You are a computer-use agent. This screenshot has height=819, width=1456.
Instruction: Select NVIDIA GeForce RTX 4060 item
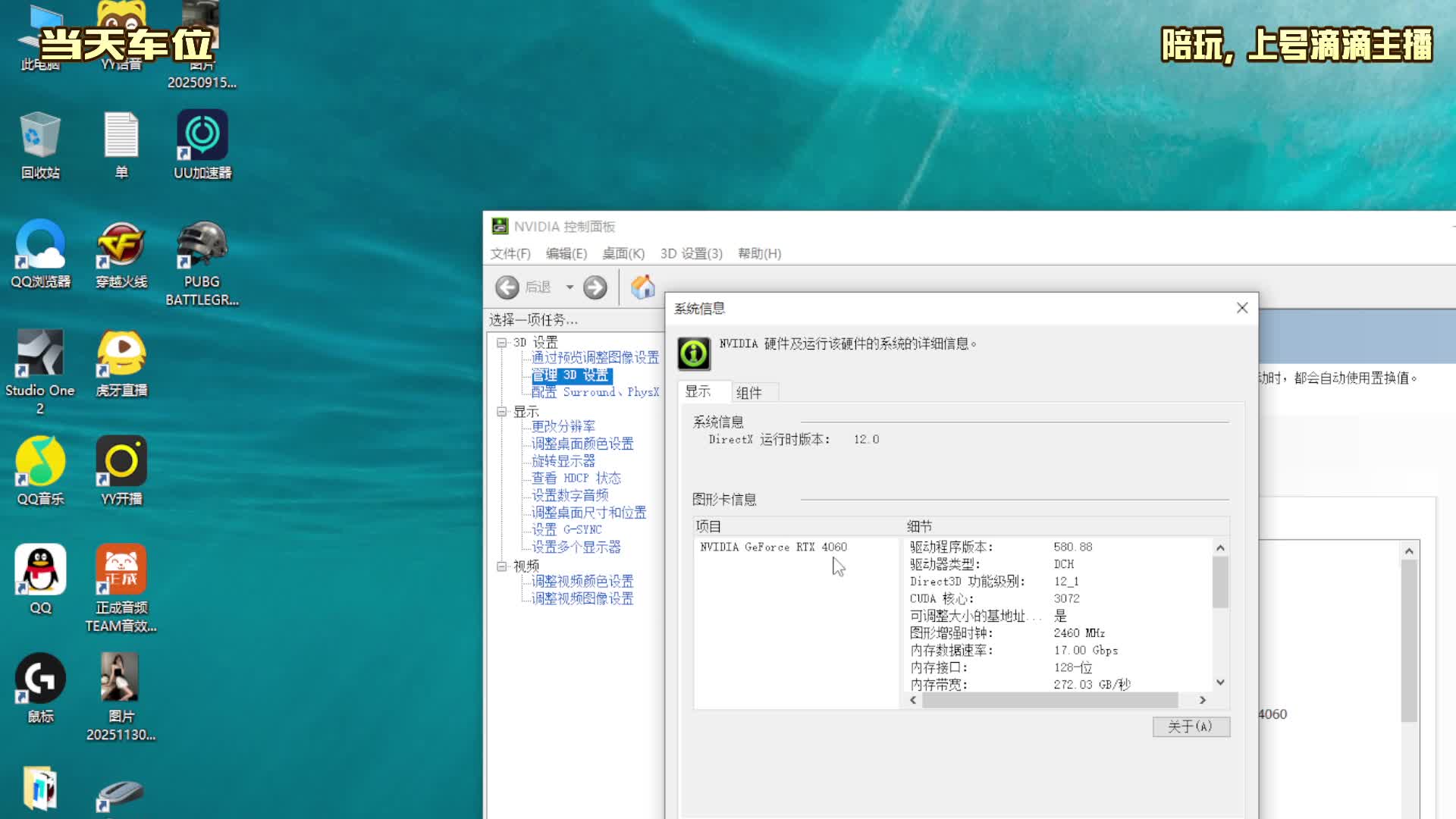coord(773,547)
